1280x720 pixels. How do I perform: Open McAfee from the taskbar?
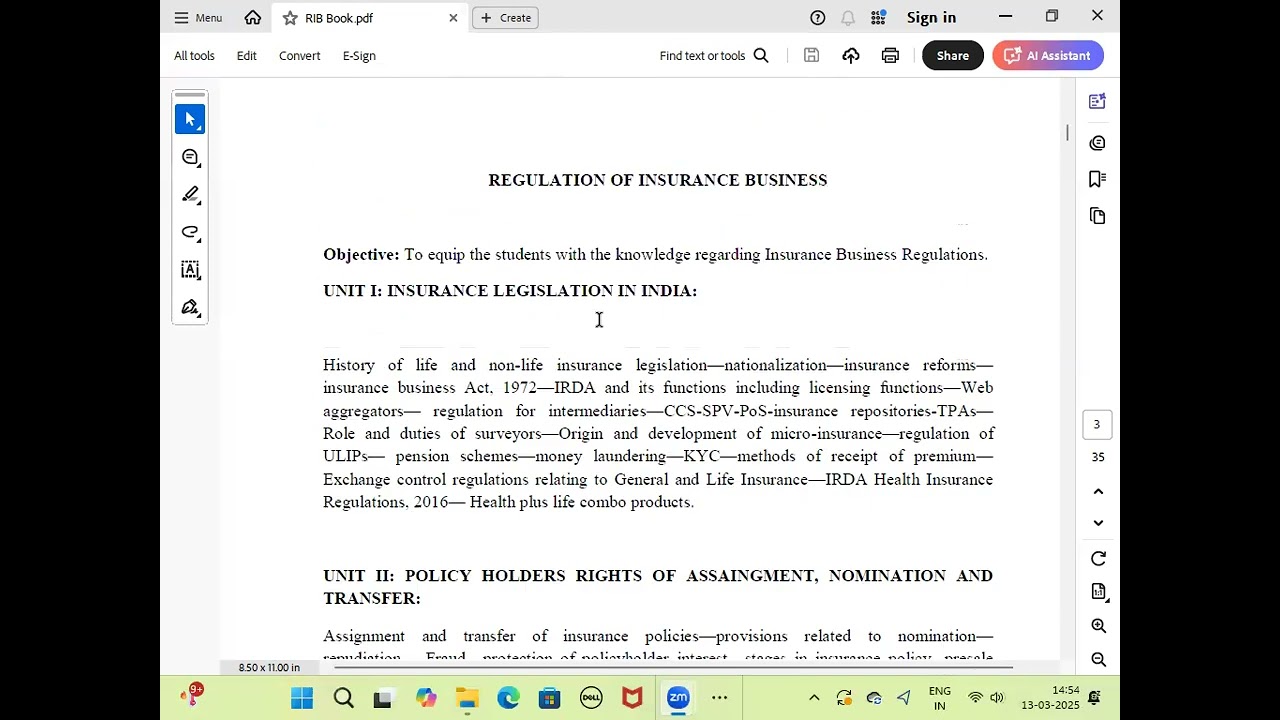tap(632, 698)
